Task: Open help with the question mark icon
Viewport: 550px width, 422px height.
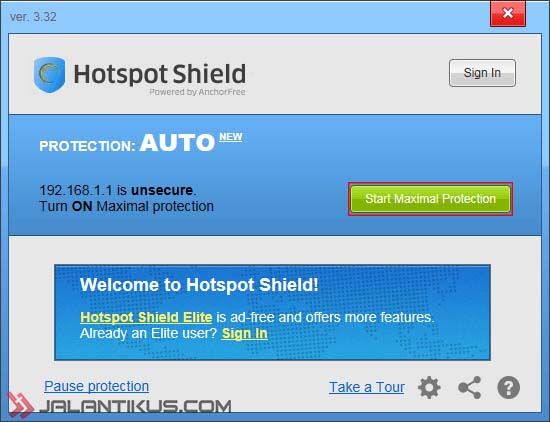Action: tap(509, 387)
